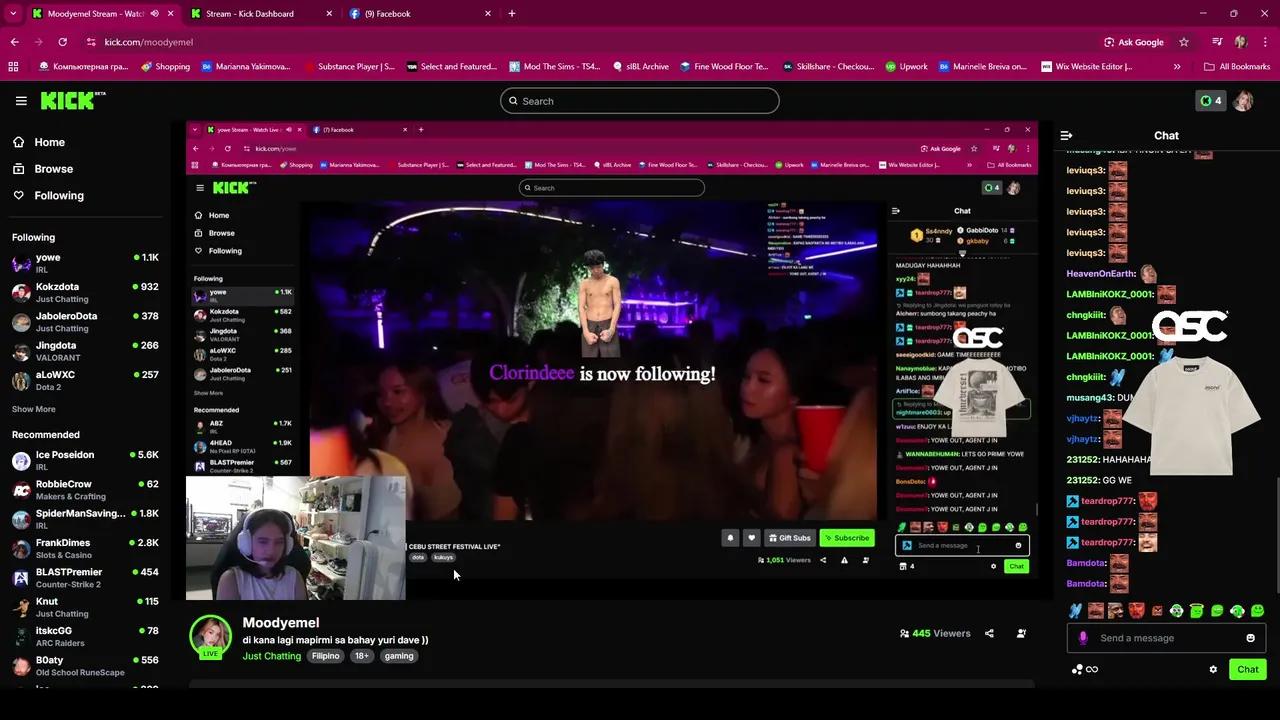The width and height of the screenshot is (1280, 720).
Task: Open chat settings with the gear icon
Action: tap(1213, 669)
